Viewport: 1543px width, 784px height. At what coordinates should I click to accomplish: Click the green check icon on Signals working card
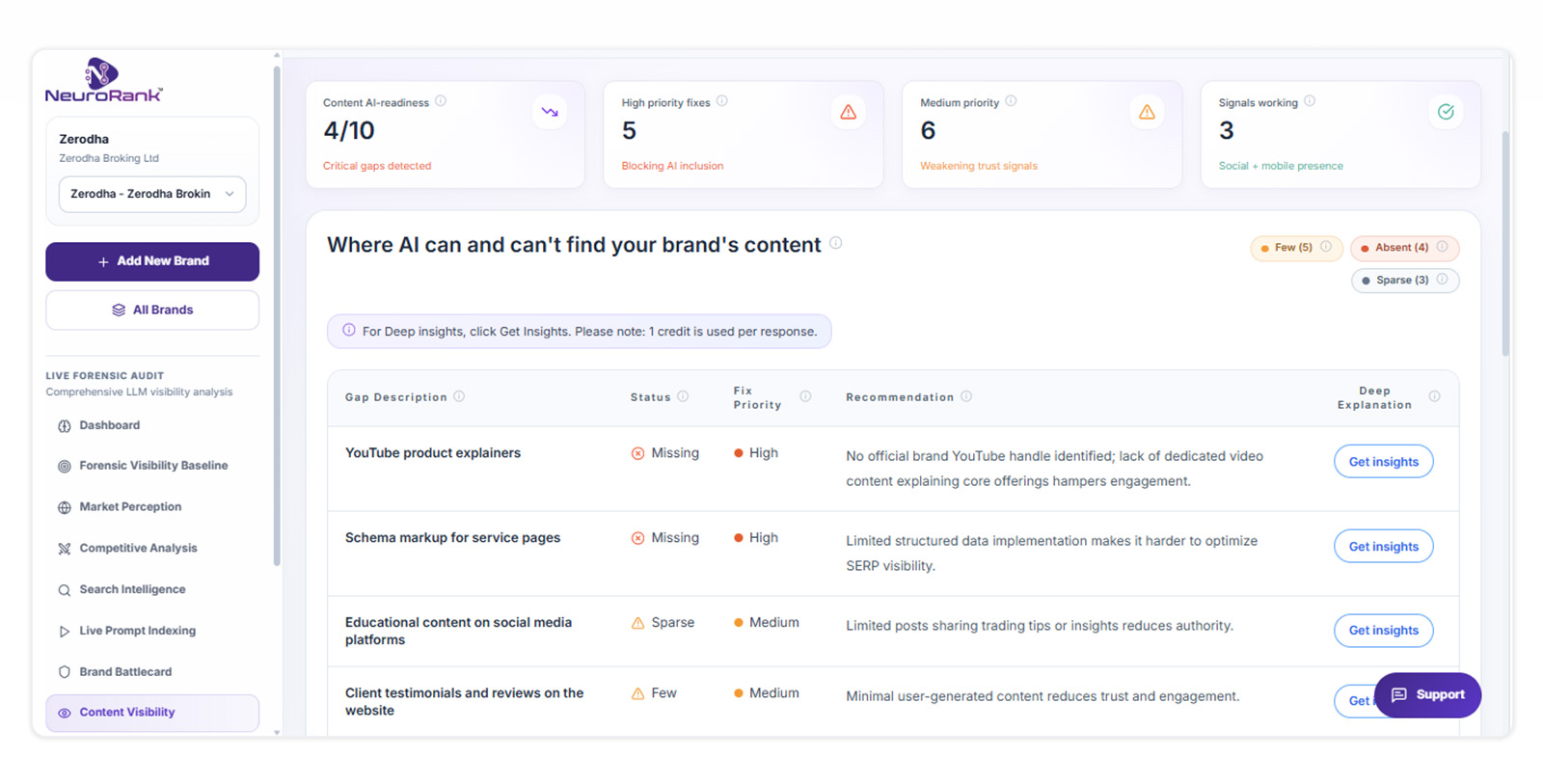pyautogui.click(x=1446, y=112)
